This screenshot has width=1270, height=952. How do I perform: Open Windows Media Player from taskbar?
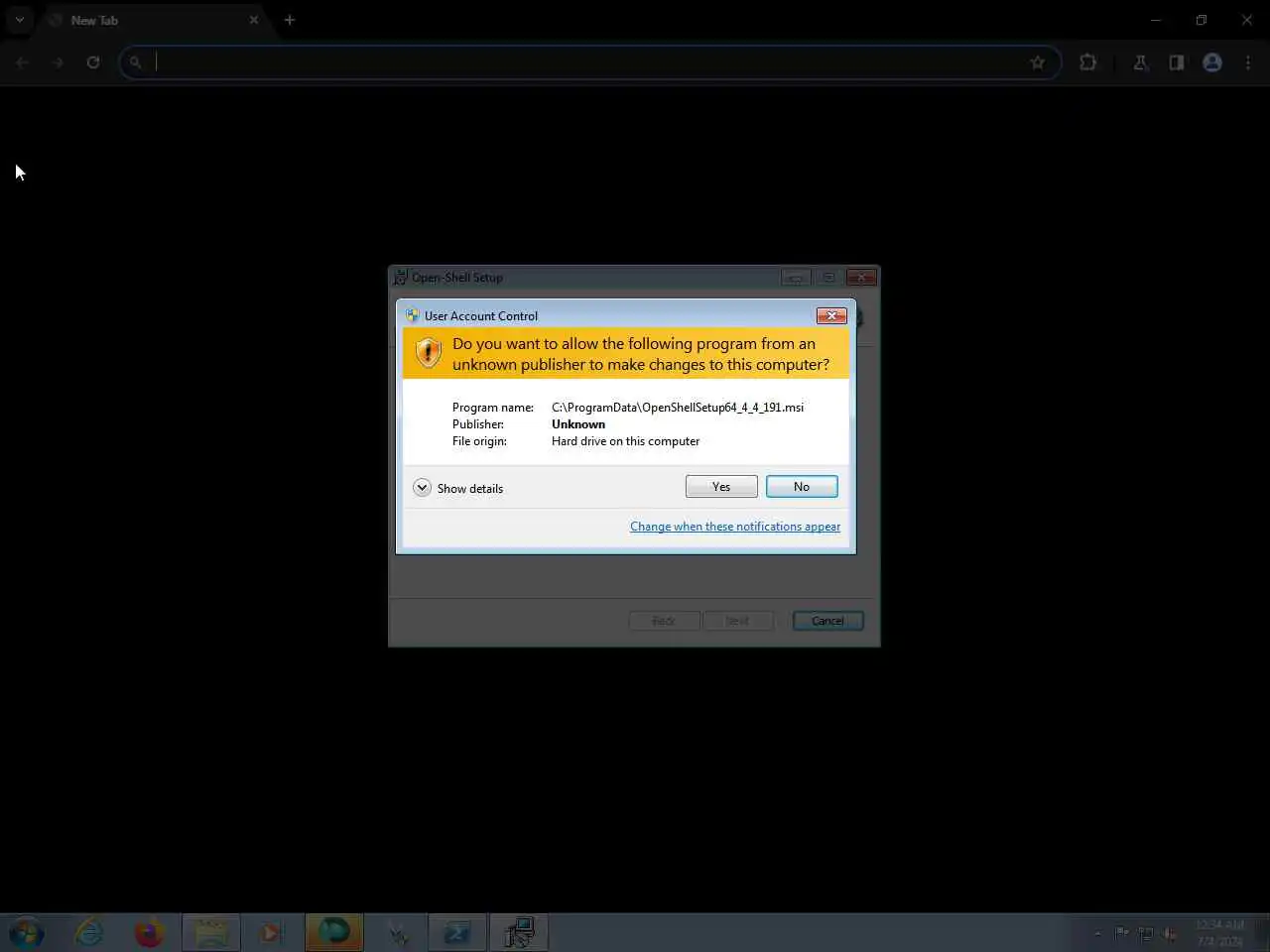click(x=269, y=933)
